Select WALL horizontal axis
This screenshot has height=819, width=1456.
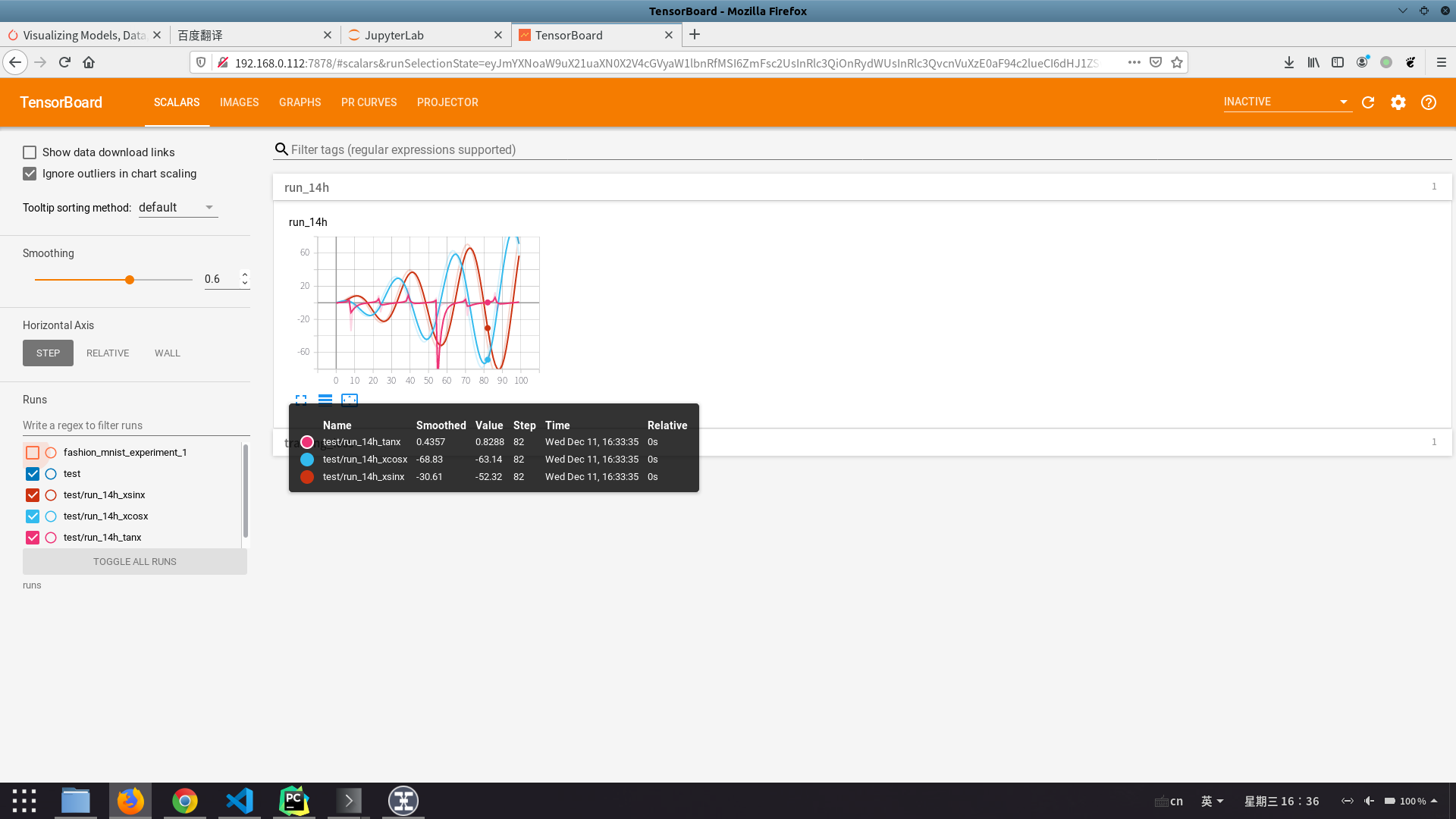(x=168, y=353)
